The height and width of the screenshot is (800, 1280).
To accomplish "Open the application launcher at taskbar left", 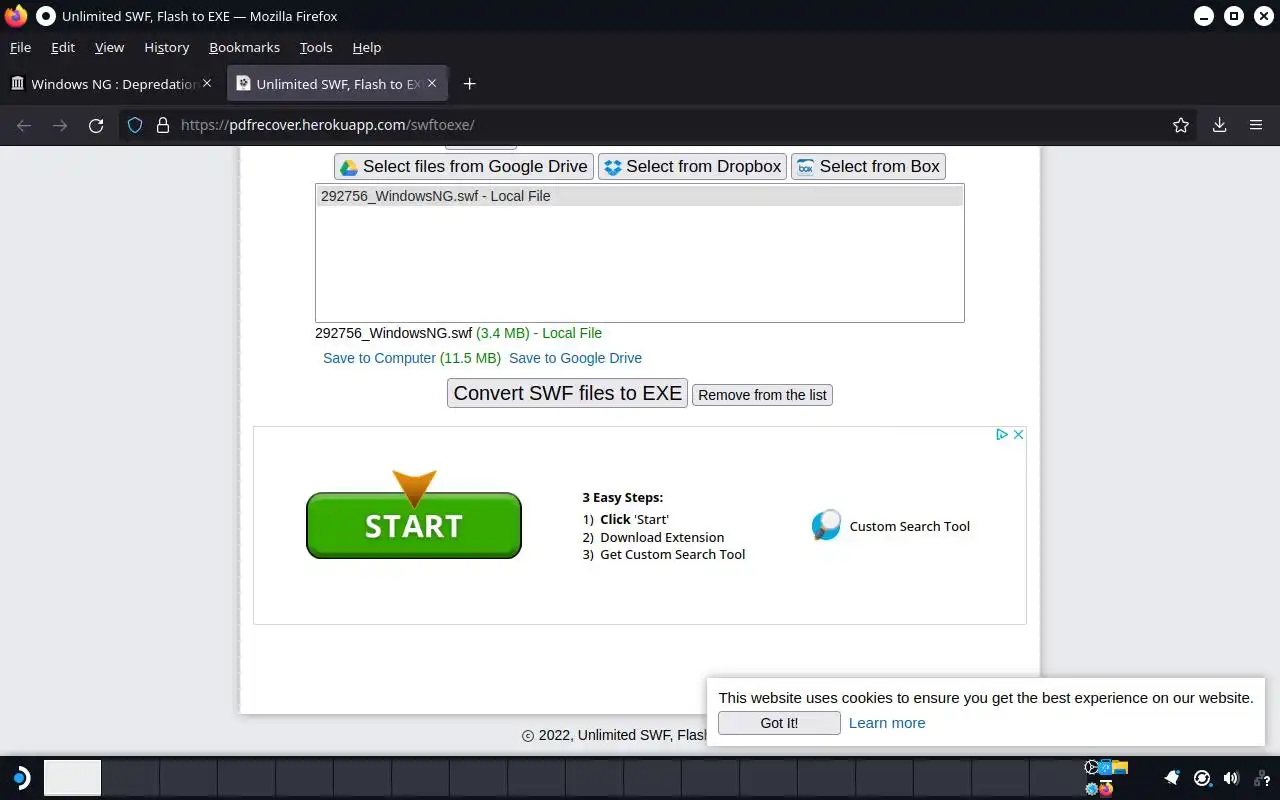I will tap(20, 778).
